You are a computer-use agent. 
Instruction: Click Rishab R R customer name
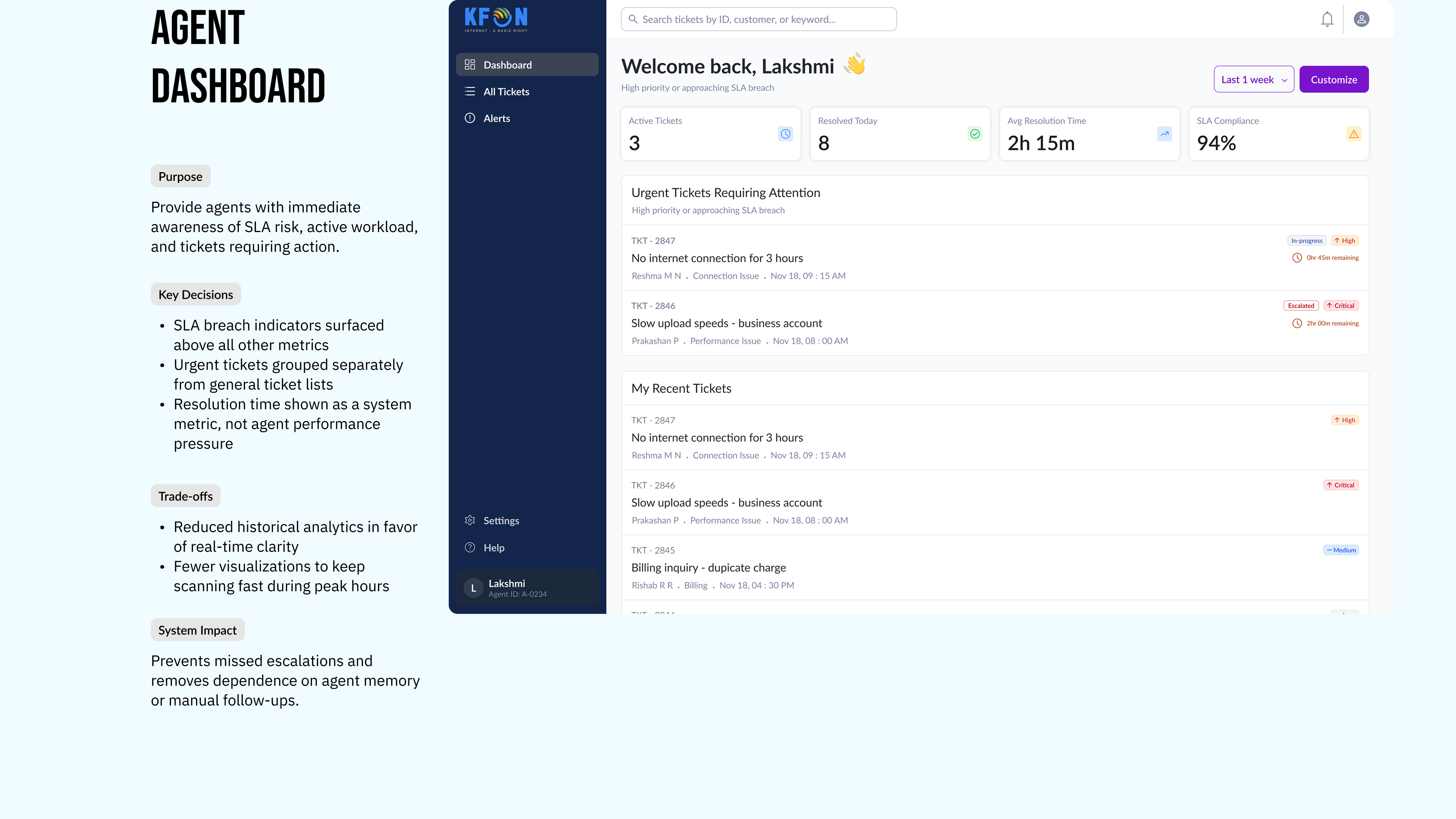(x=652, y=585)
